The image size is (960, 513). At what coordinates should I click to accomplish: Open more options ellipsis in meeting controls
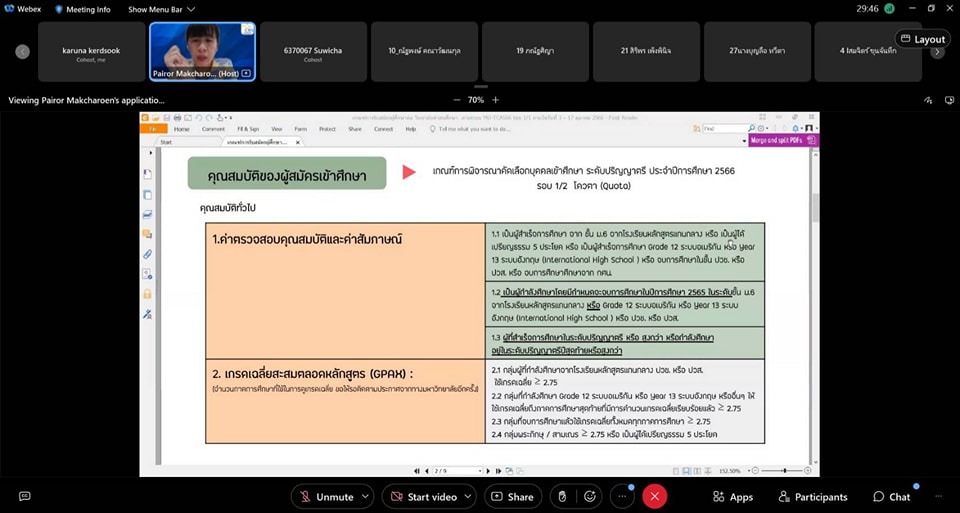622,496
